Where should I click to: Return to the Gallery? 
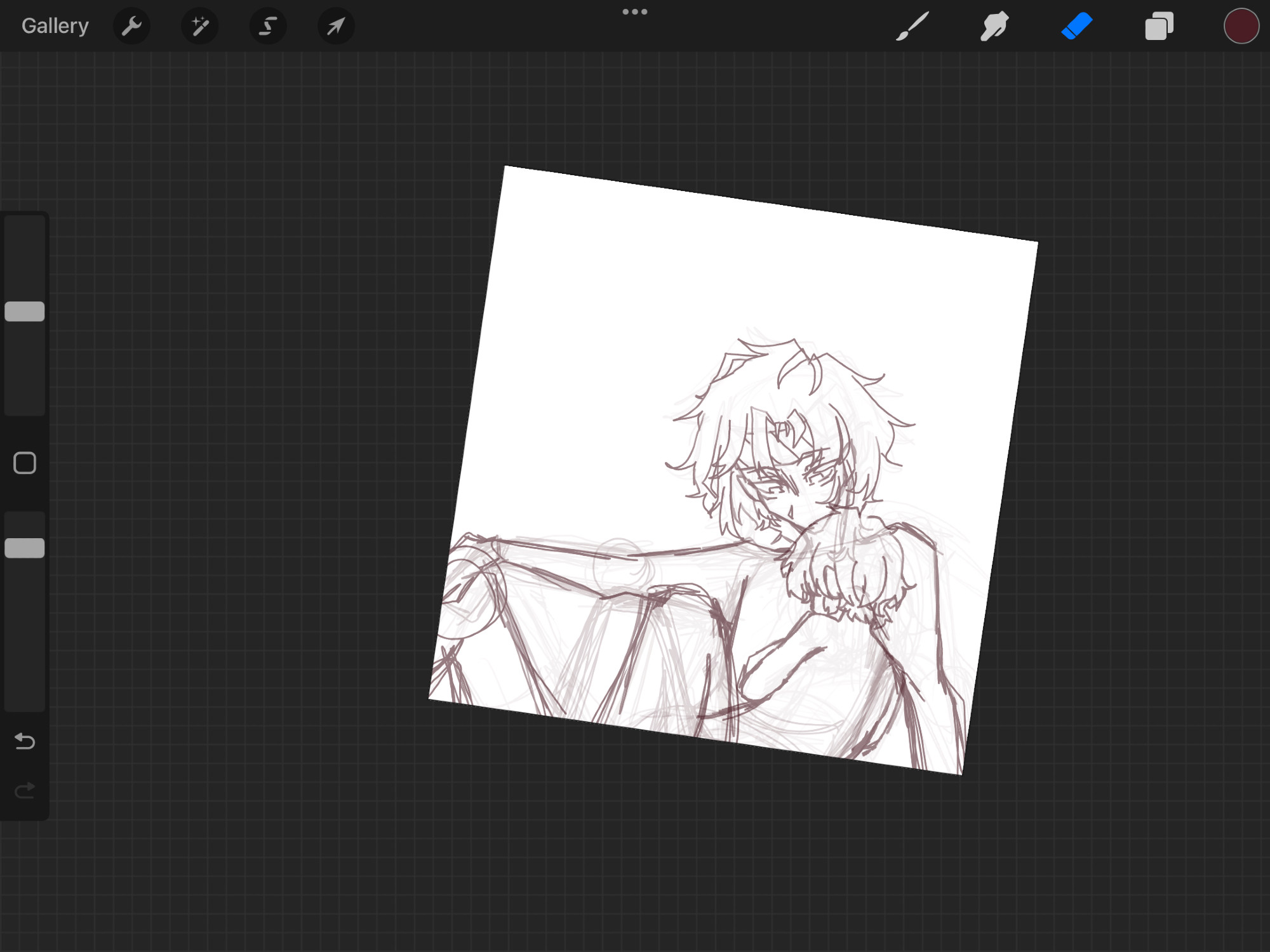55,26
